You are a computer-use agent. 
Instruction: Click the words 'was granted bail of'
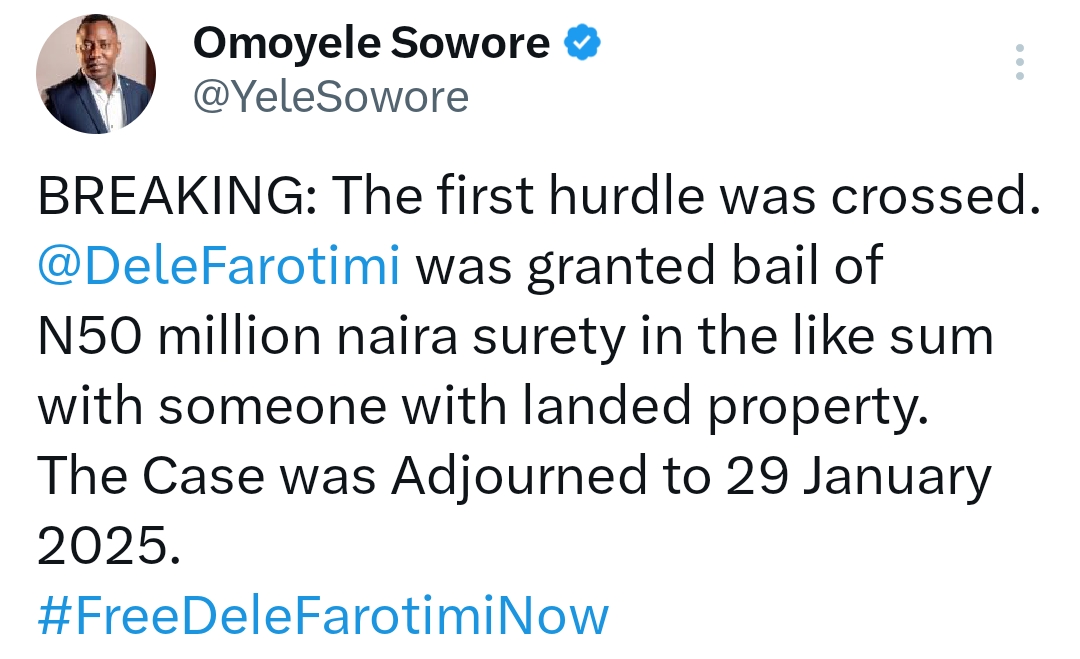650,267
